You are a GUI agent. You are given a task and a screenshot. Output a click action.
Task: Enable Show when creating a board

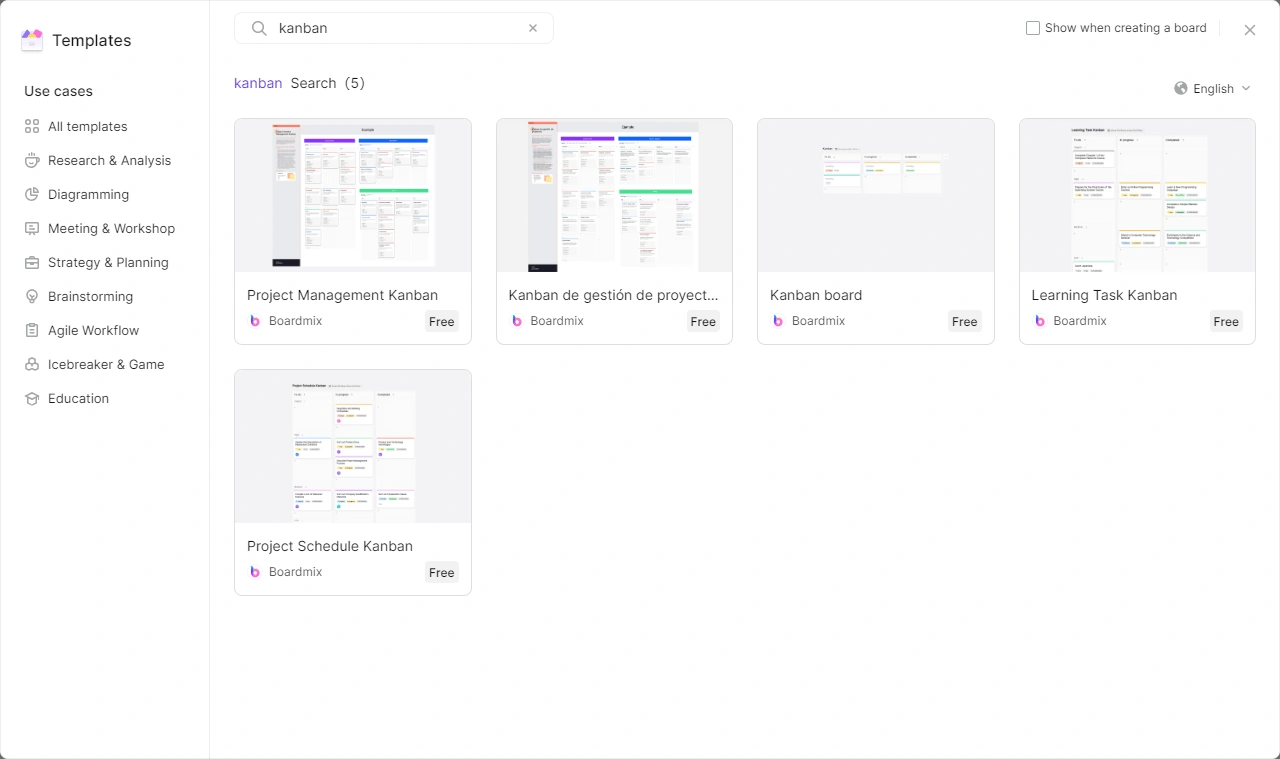(1033, 28)
